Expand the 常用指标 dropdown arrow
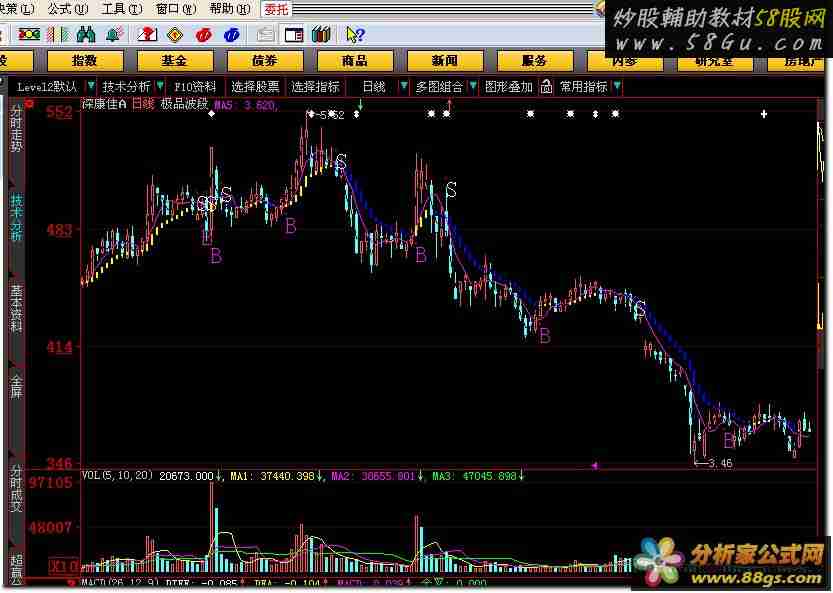The image size is (833, 593). [x=617, y=86]
